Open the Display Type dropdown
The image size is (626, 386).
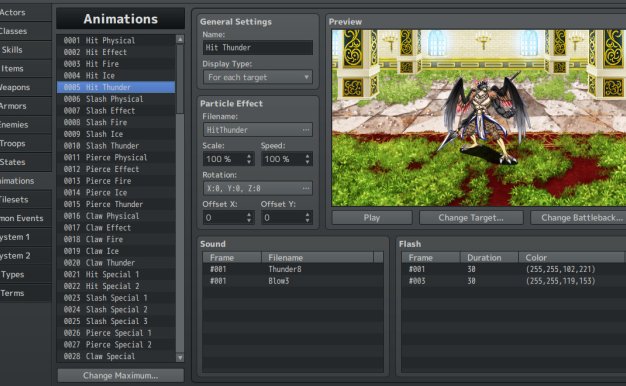click(258, 77)
